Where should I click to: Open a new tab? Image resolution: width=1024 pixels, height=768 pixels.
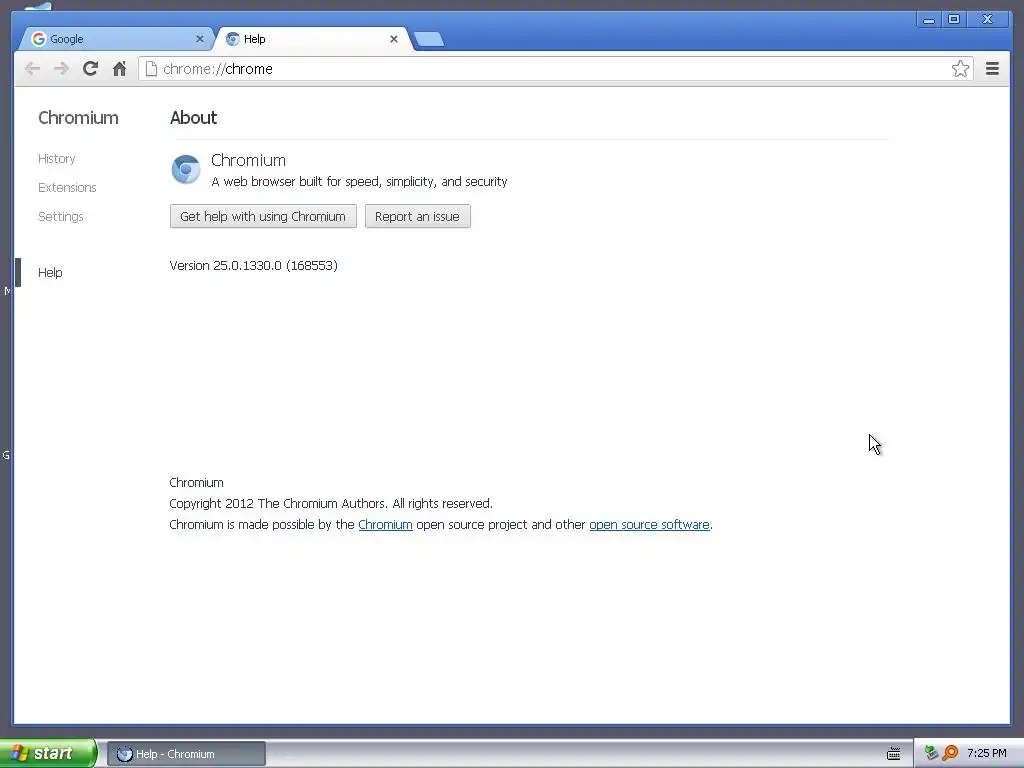point(429,40)
